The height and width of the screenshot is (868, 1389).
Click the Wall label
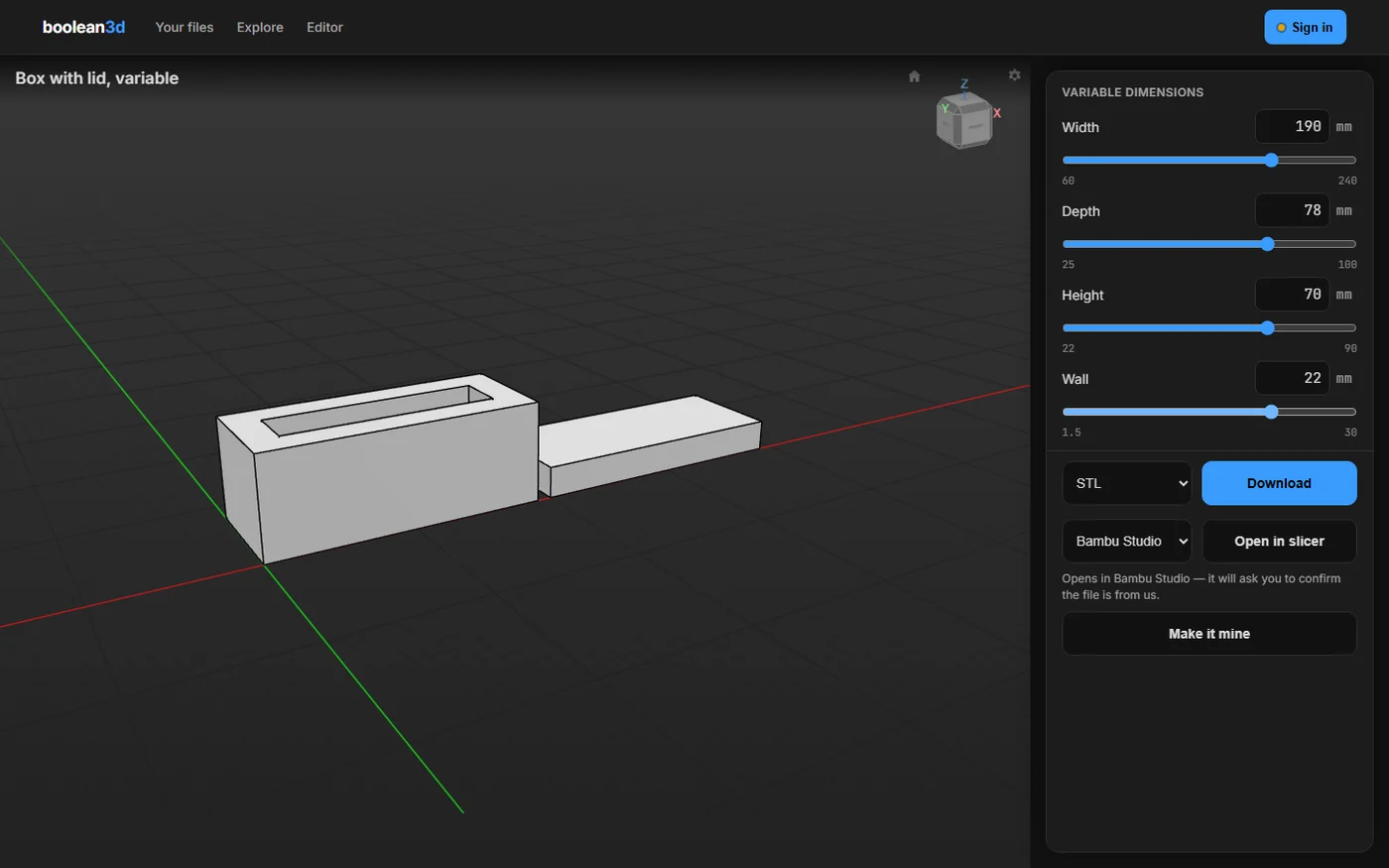[1074, 379]
